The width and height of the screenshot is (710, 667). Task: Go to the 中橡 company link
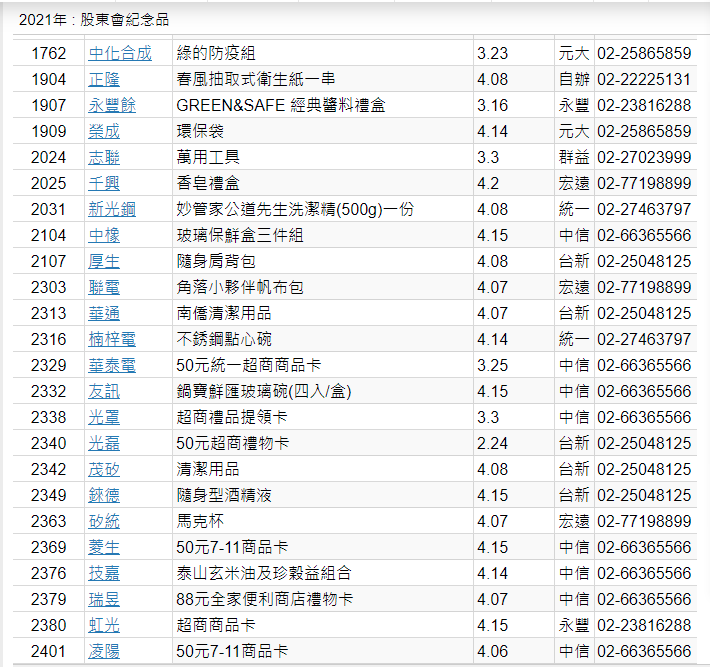pos(103,235)
